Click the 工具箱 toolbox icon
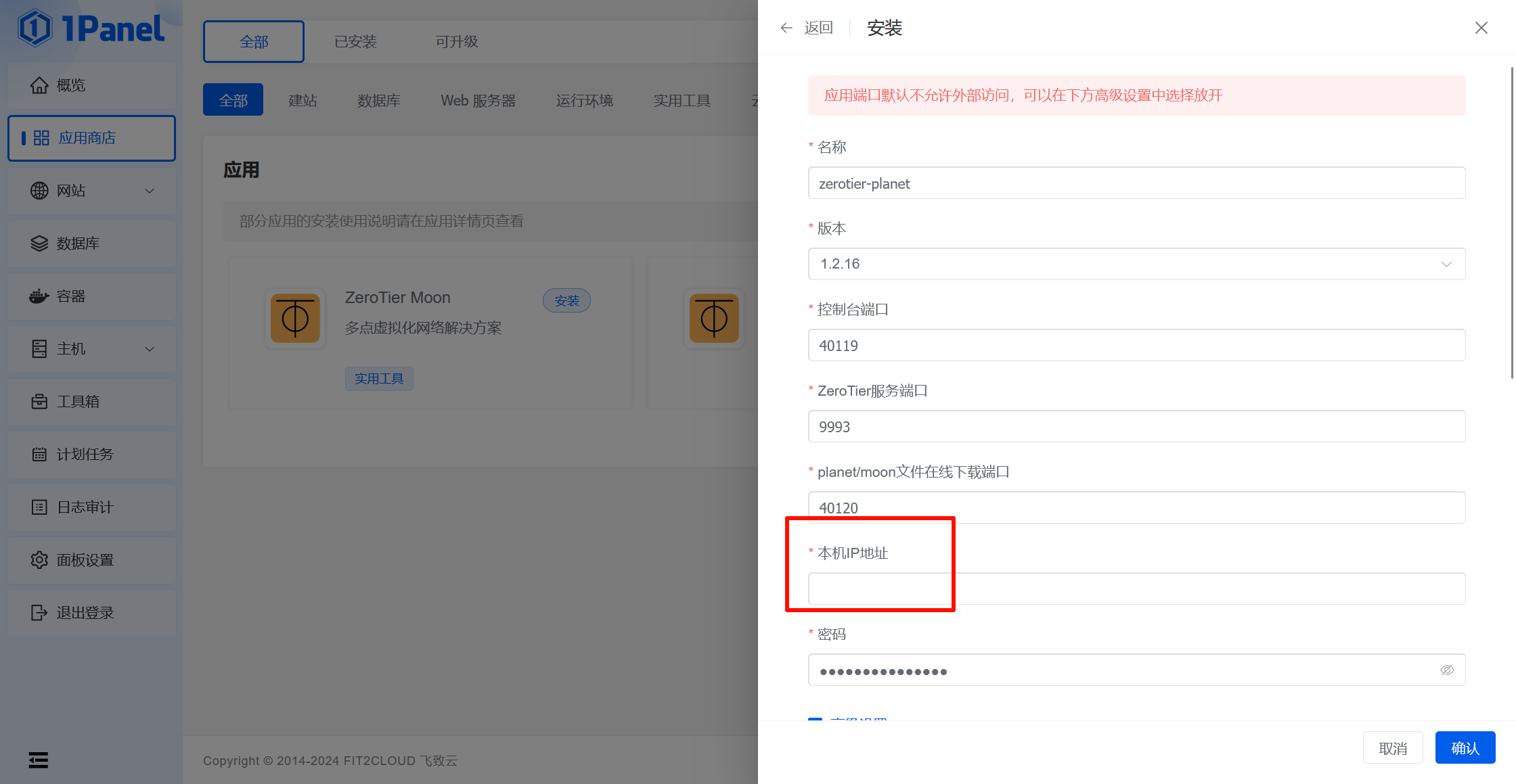Screen dimensions: 1516x784 tap(39, 402)
